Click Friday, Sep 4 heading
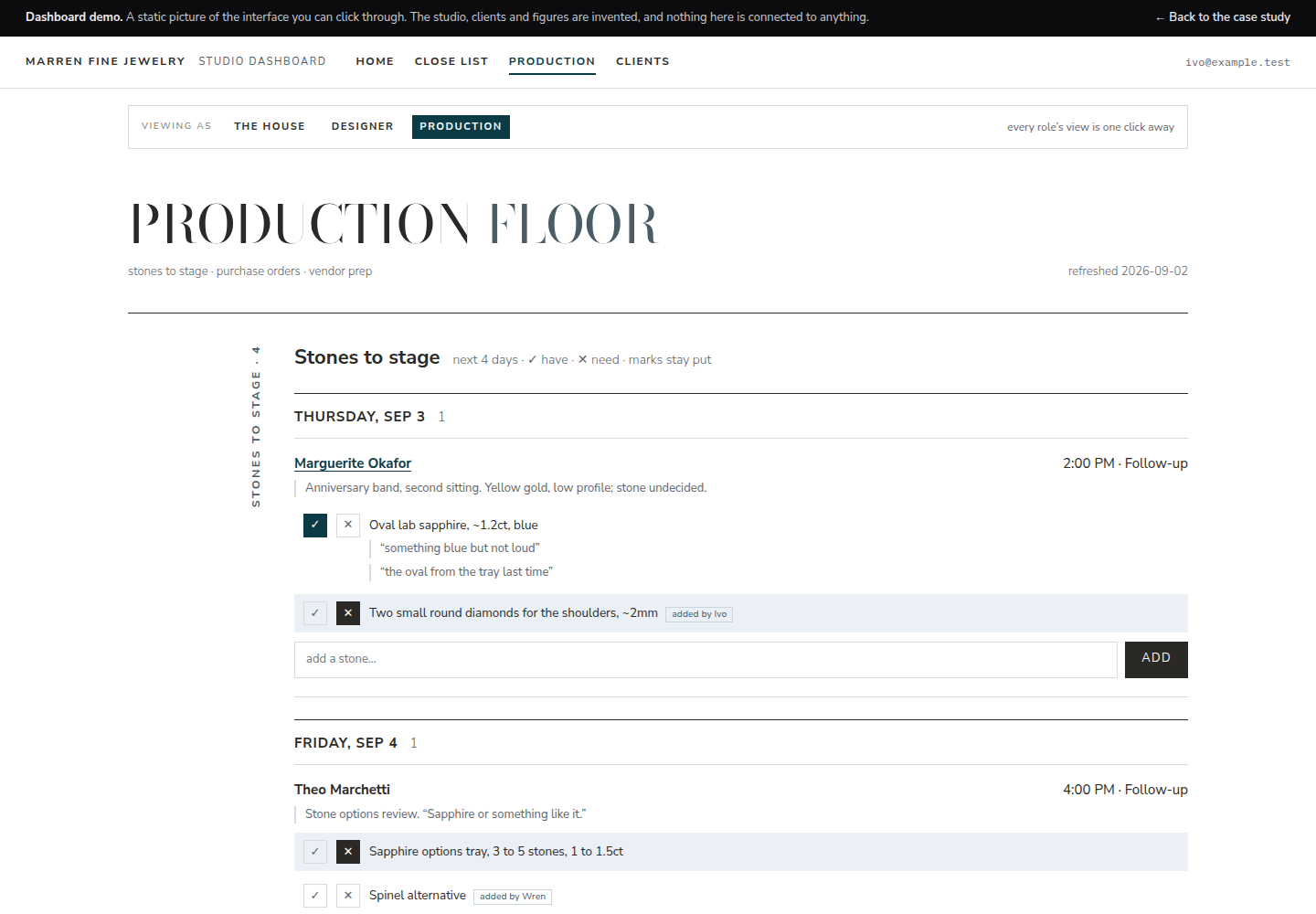 point(345,743)
